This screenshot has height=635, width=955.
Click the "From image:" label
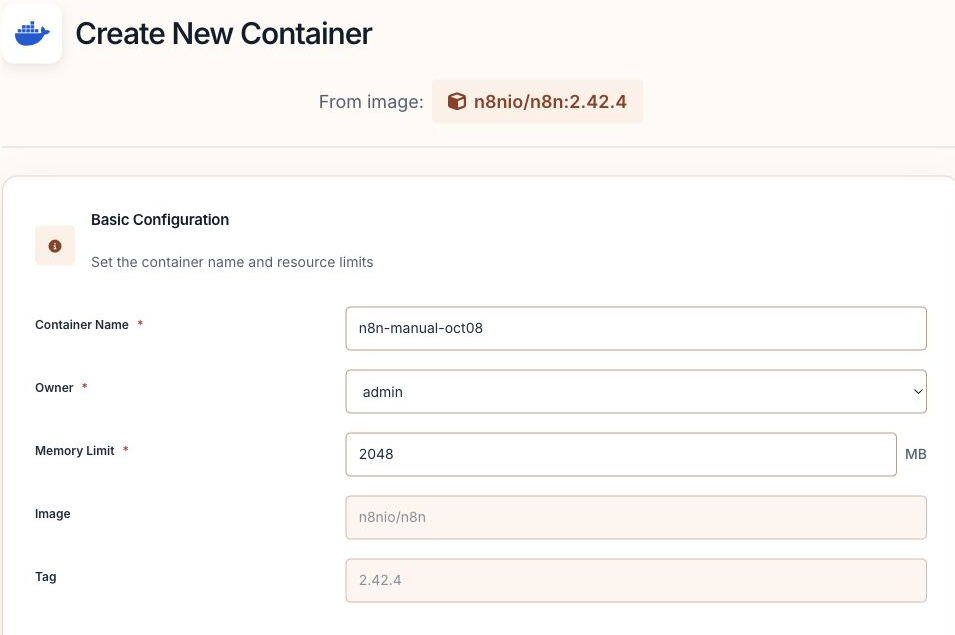tap(371, 102)
